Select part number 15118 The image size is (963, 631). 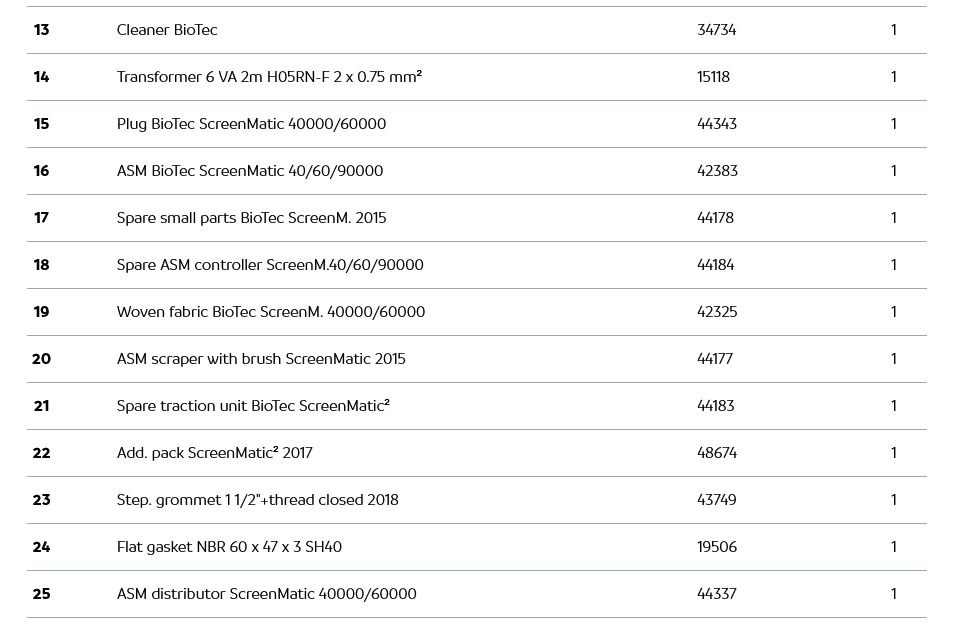click(713, 77)
